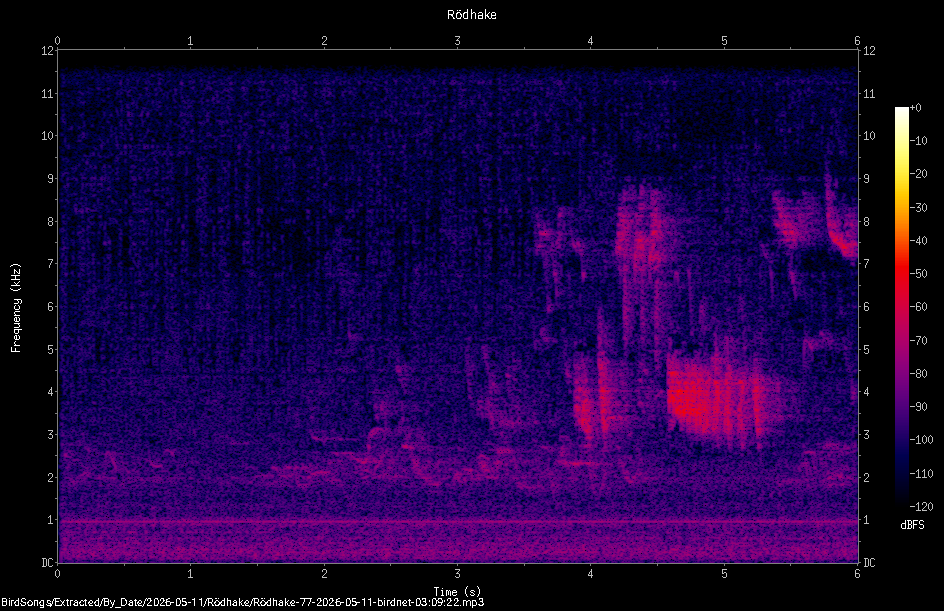Click the 1 second tick on bottom axis

190,574
